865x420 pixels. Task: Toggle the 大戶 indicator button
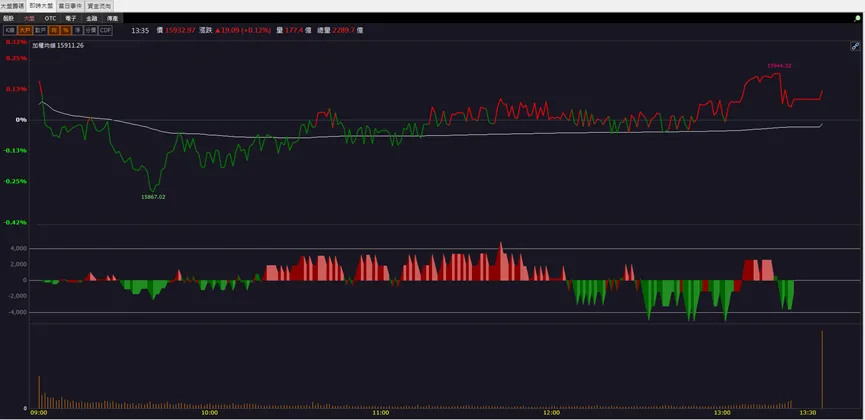(x=25, y=30)
